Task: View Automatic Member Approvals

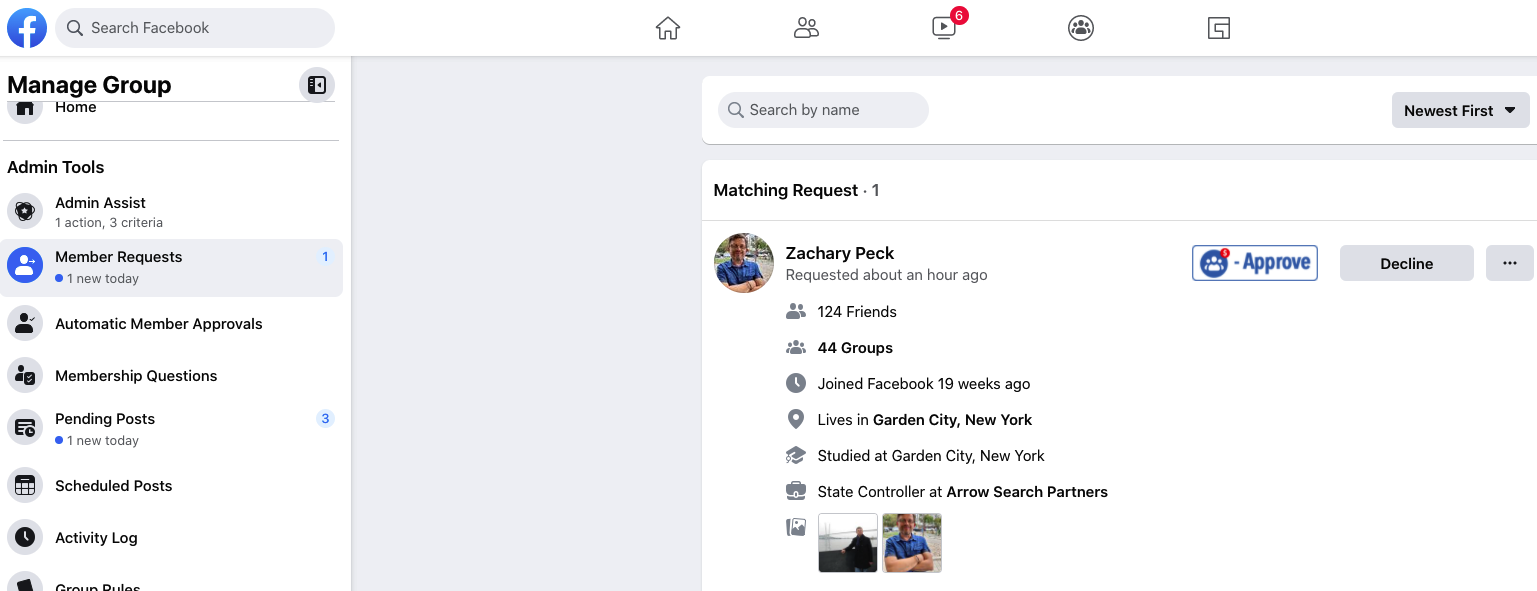Action: (x=159, y=324)
